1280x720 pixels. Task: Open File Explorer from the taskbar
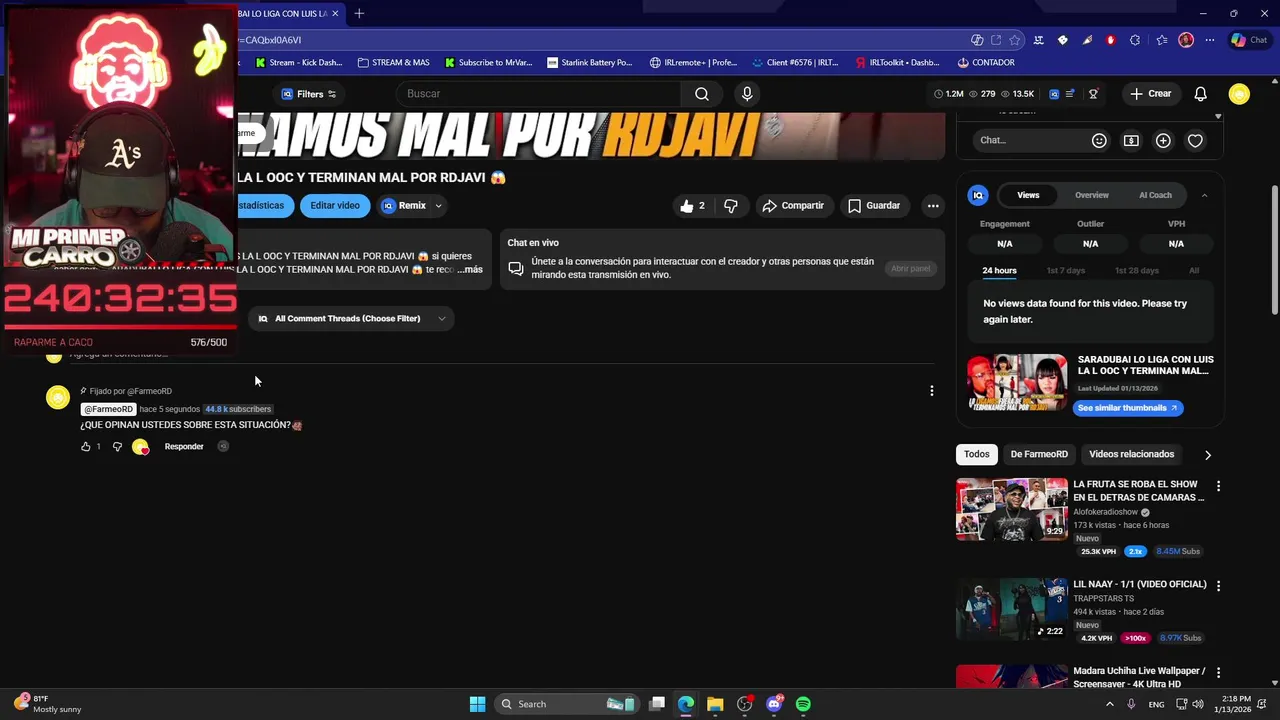click(715, 704)
